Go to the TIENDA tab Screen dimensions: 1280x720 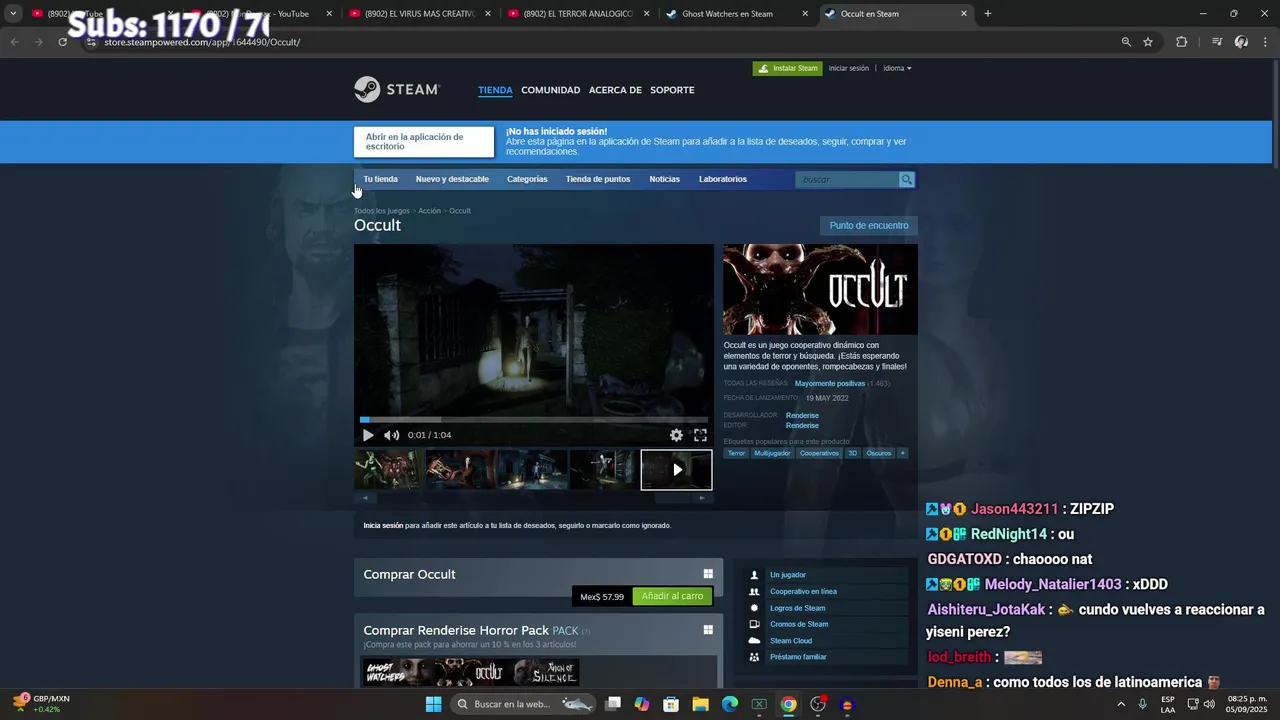pyautogui.click(x=495, y=90)
